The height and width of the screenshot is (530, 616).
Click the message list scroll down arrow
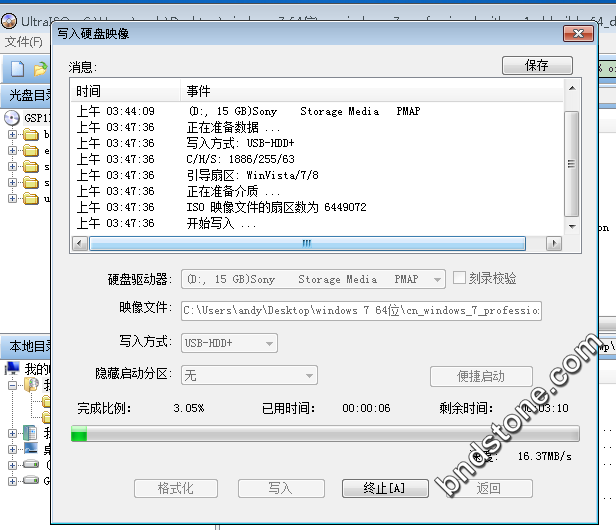tap(572, 227)
